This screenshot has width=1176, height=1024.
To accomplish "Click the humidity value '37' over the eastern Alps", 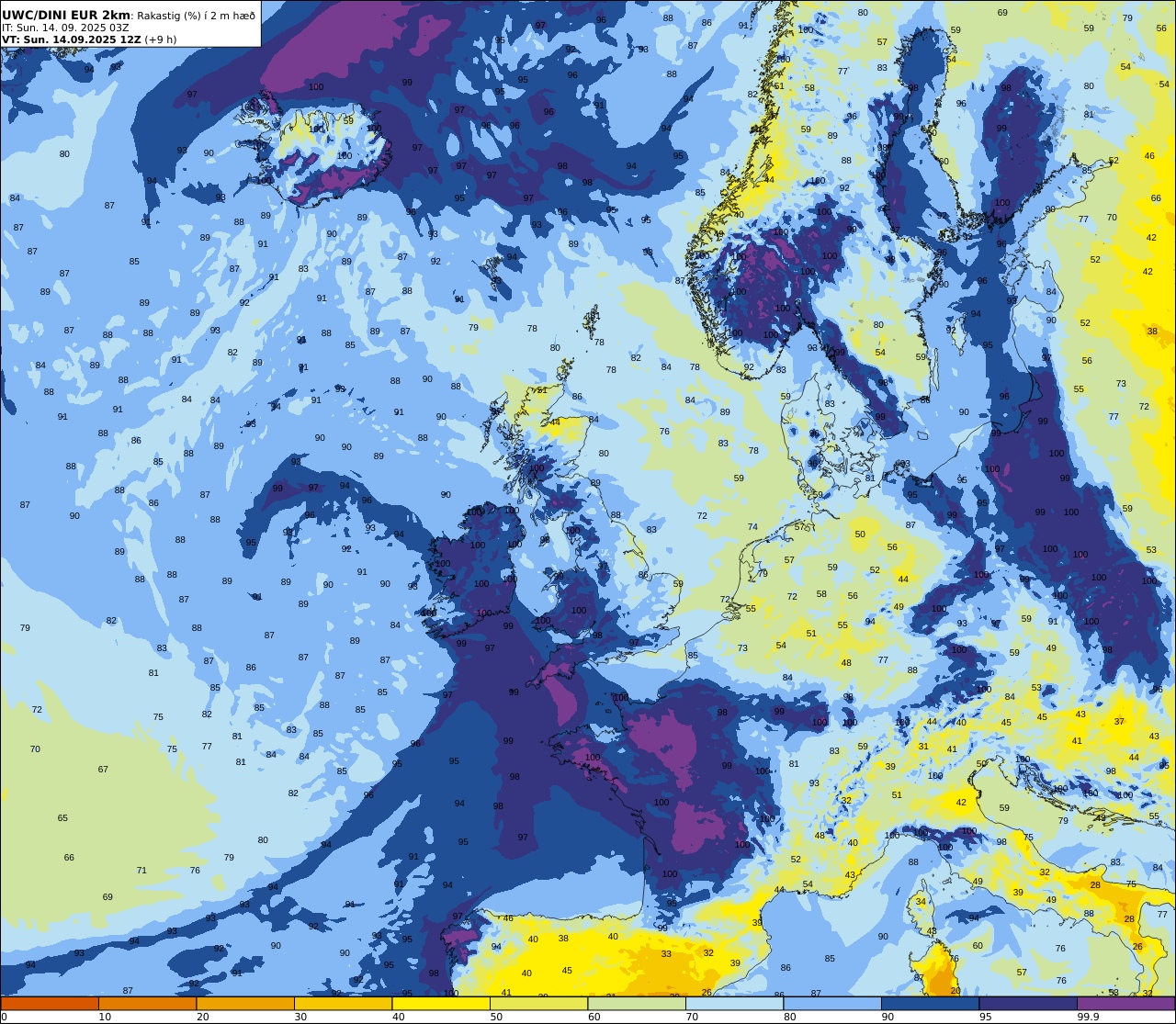I will pyautogui.click(x=1119, y=722).
